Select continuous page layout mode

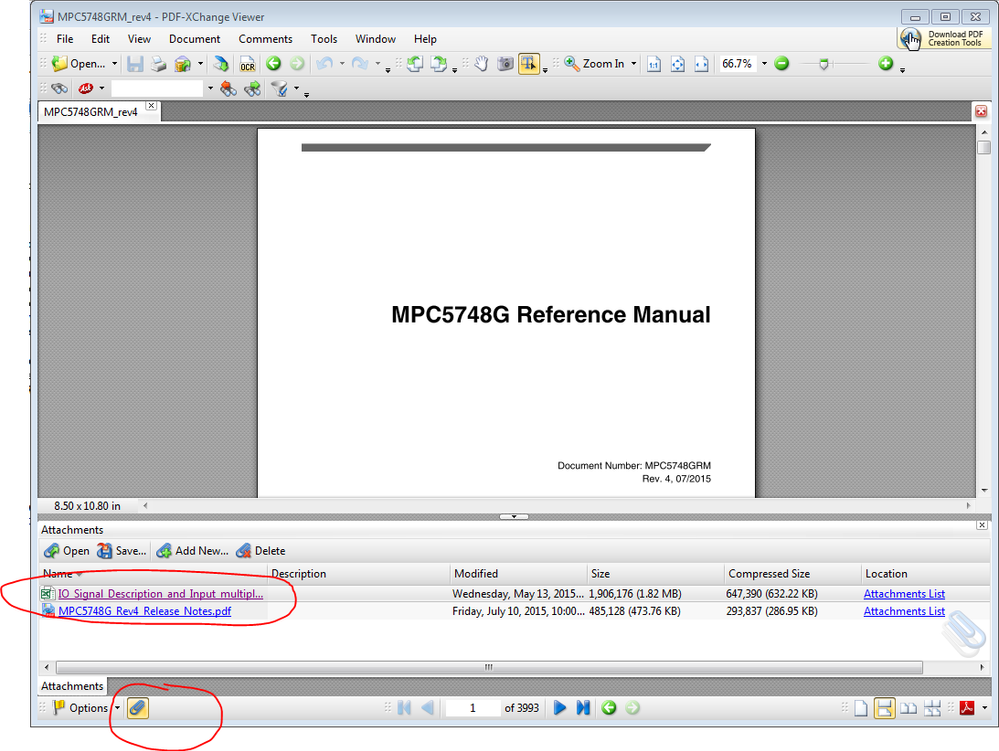884,708
